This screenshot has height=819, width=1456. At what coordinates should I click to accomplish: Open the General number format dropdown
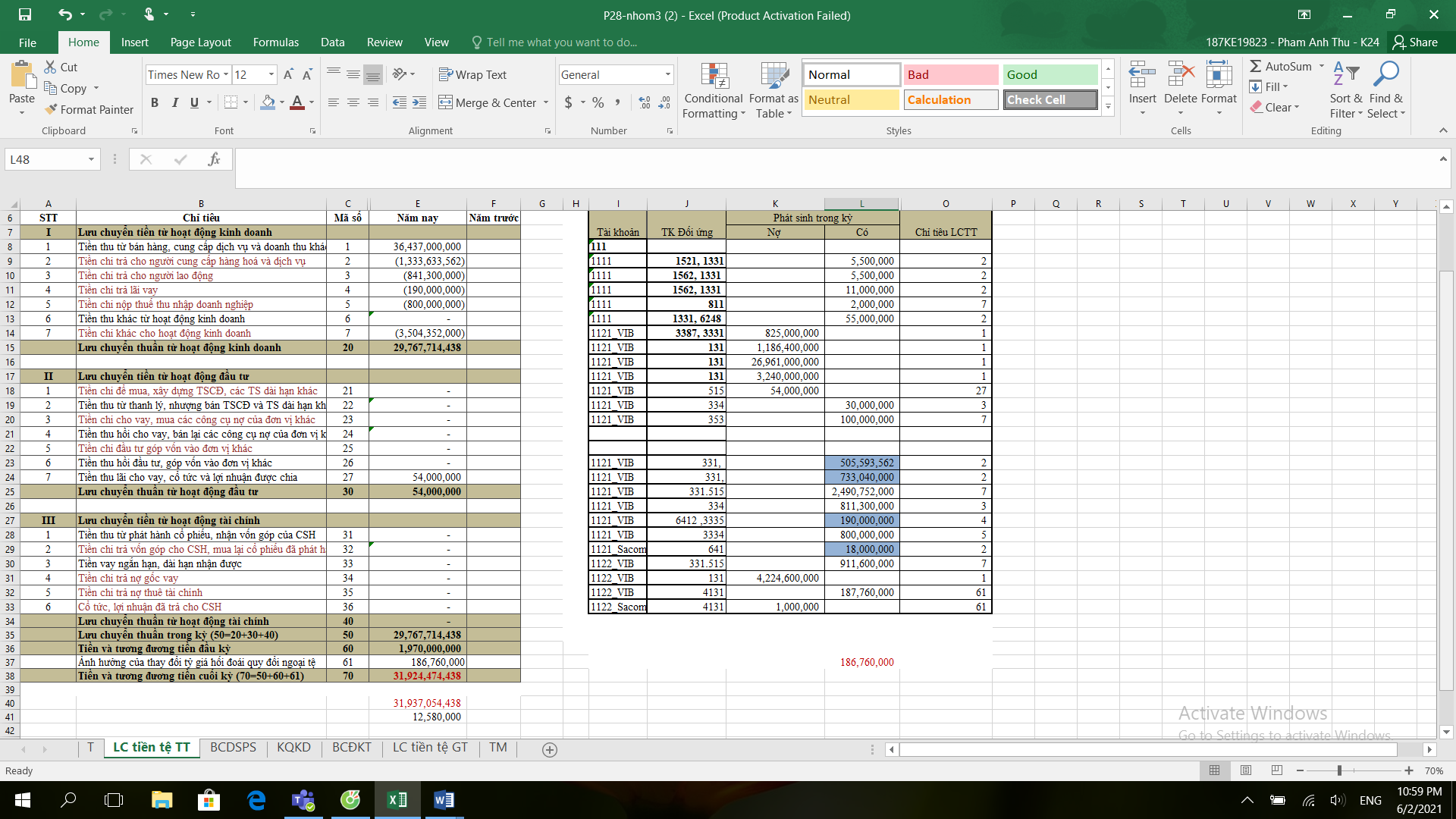click(x=667, y=75)
